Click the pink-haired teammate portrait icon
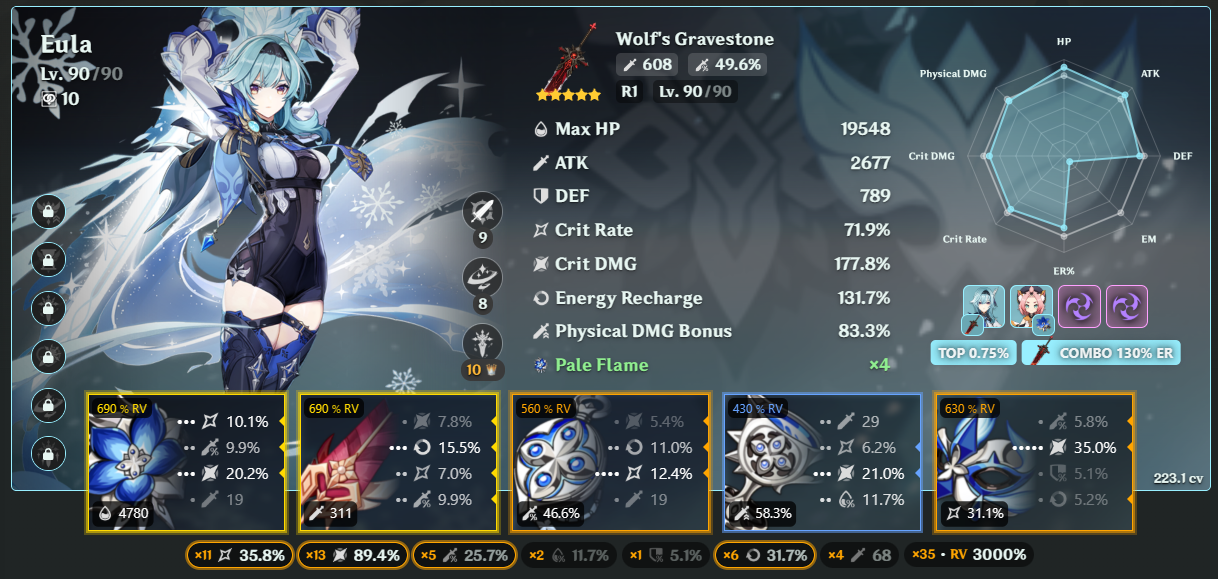 tap(1031, 307)
